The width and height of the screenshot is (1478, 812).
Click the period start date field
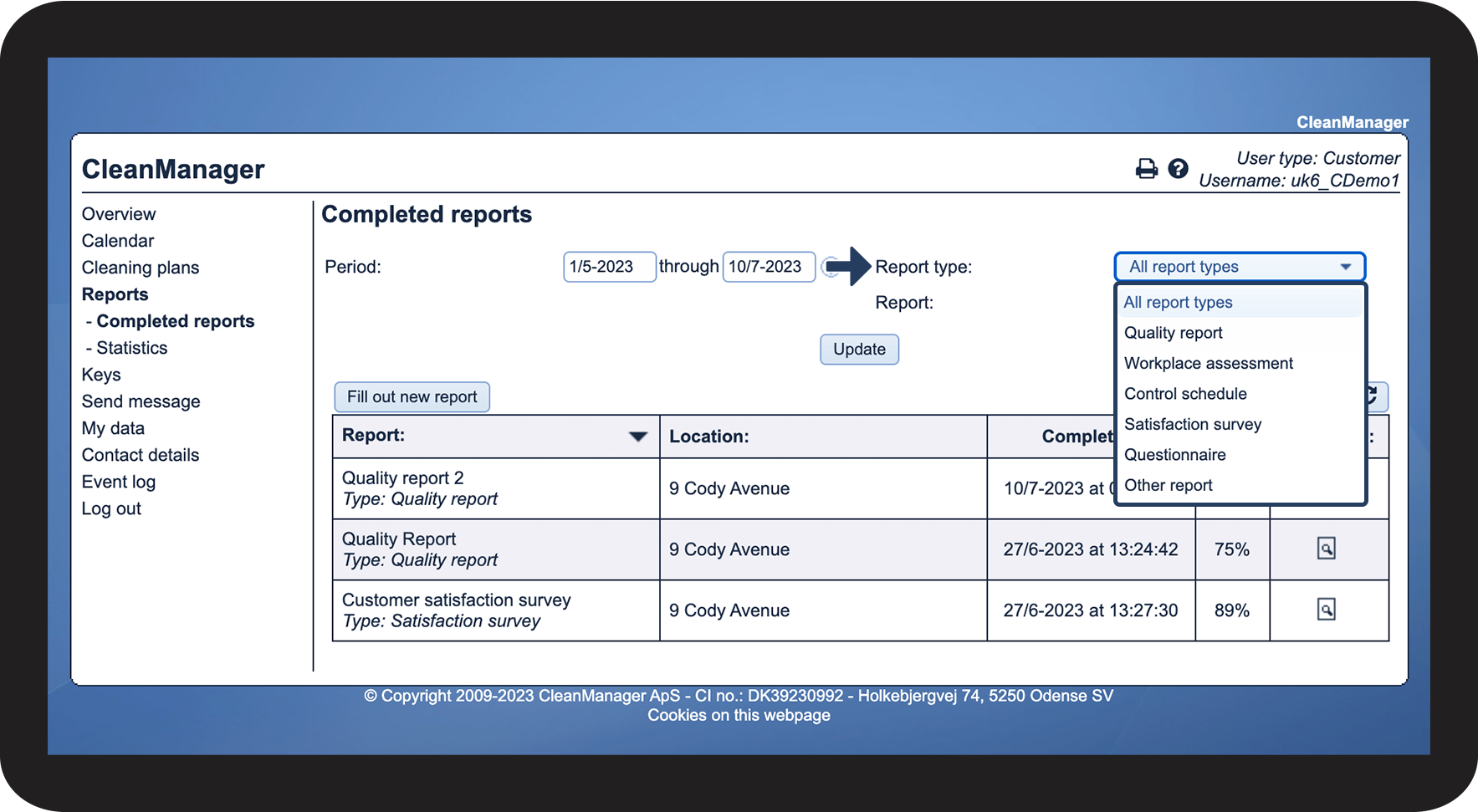point(609,267)
